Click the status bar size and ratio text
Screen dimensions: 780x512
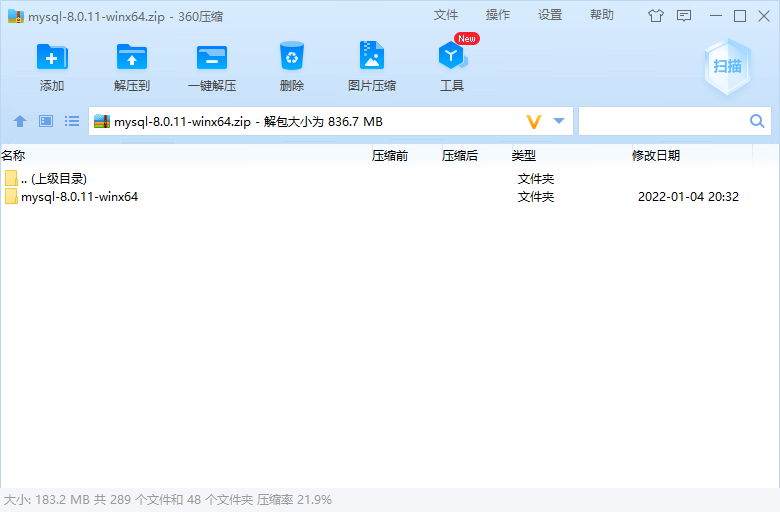tap(168, 500)
